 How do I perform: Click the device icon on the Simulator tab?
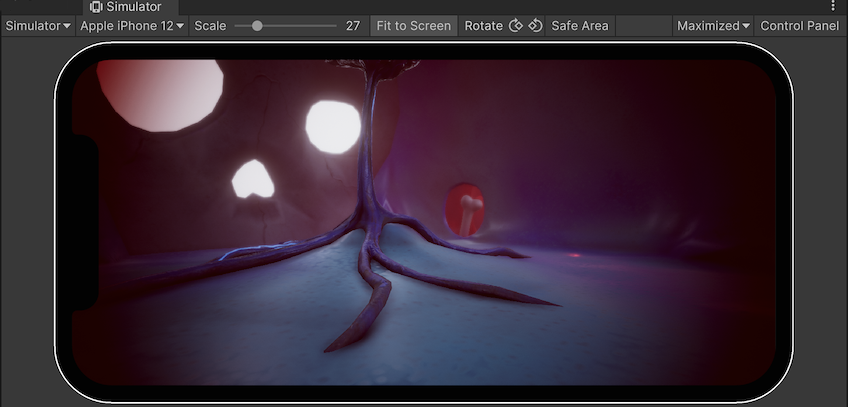pos(96,7)
